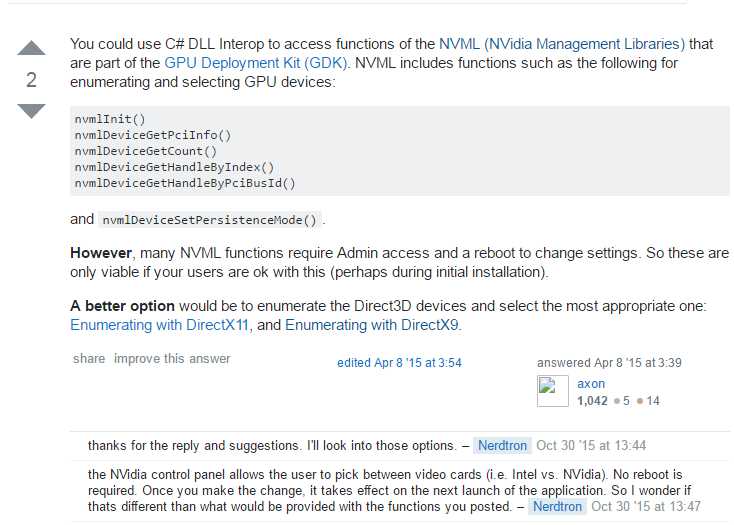Click improve this answer
Viewport: 734px width, 525px height.
[172, 359]
